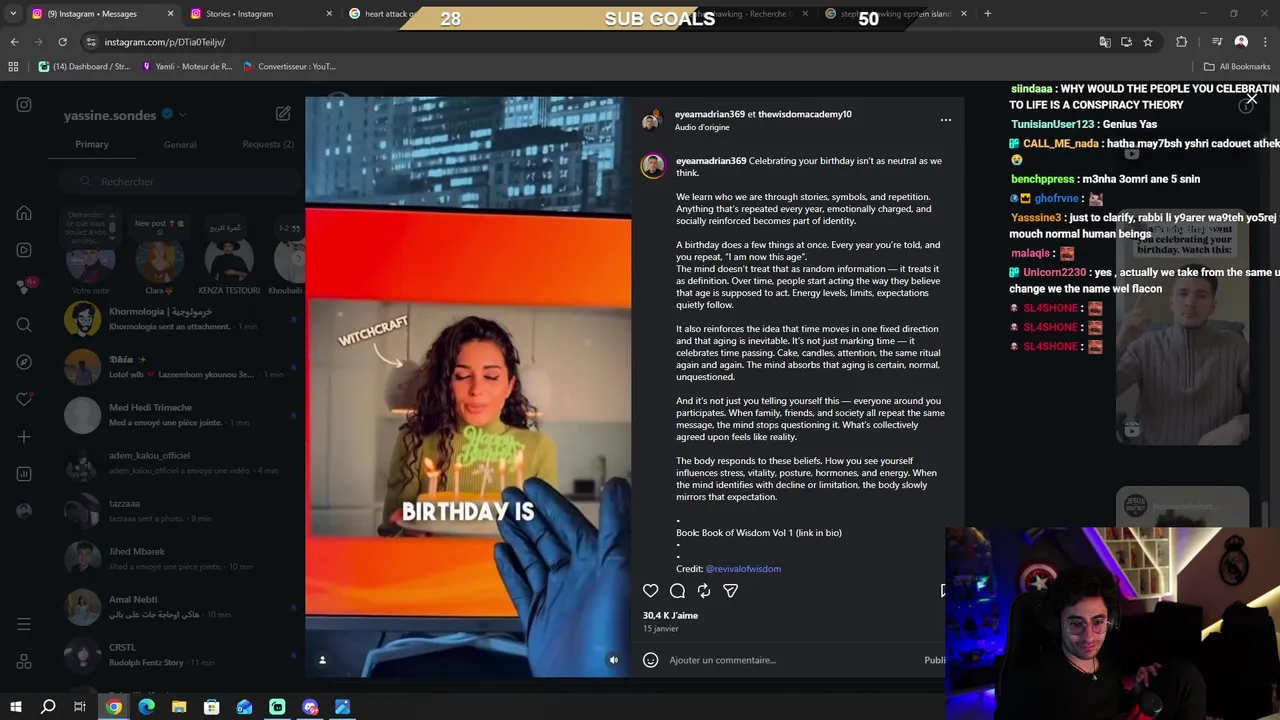The width and height of the screenshot is (1280, 720).
Task: Open File Explorer from the taskbar
Action: coord(179,707)
